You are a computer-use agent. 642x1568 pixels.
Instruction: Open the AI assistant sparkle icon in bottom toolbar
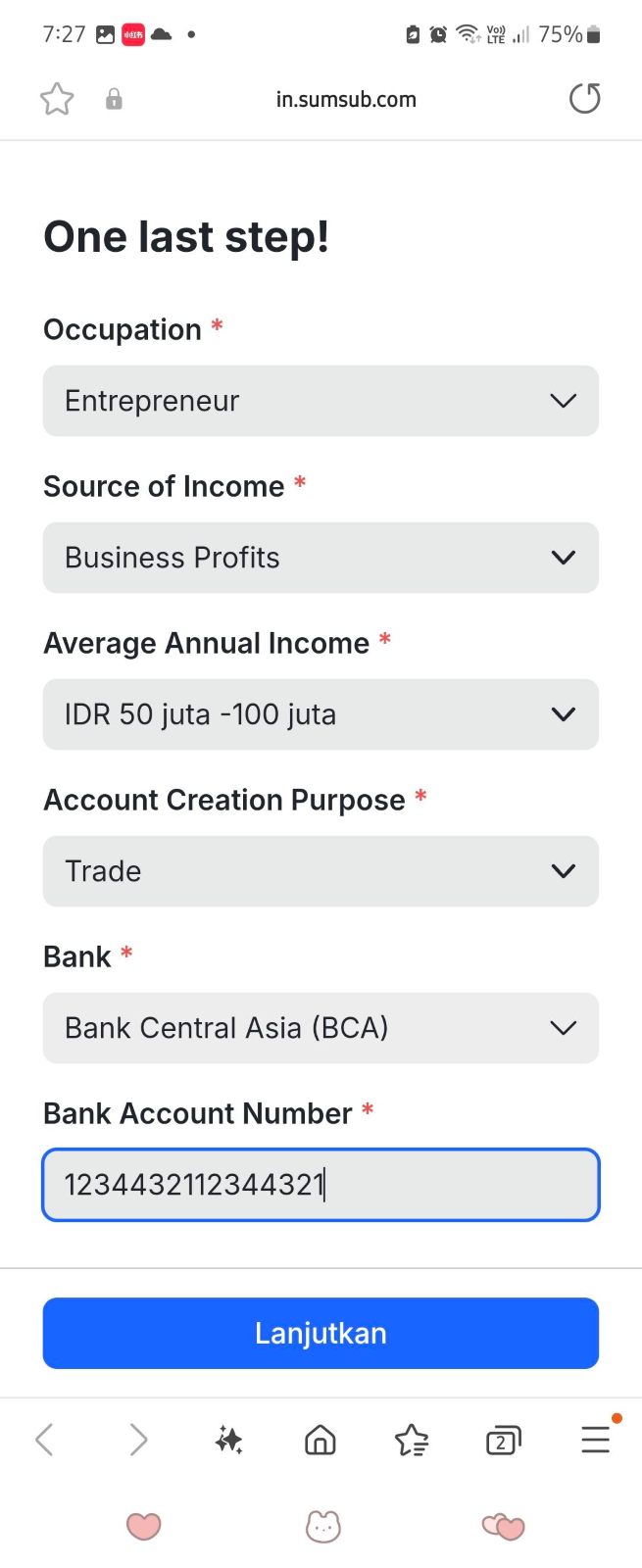click(227, 1440)
